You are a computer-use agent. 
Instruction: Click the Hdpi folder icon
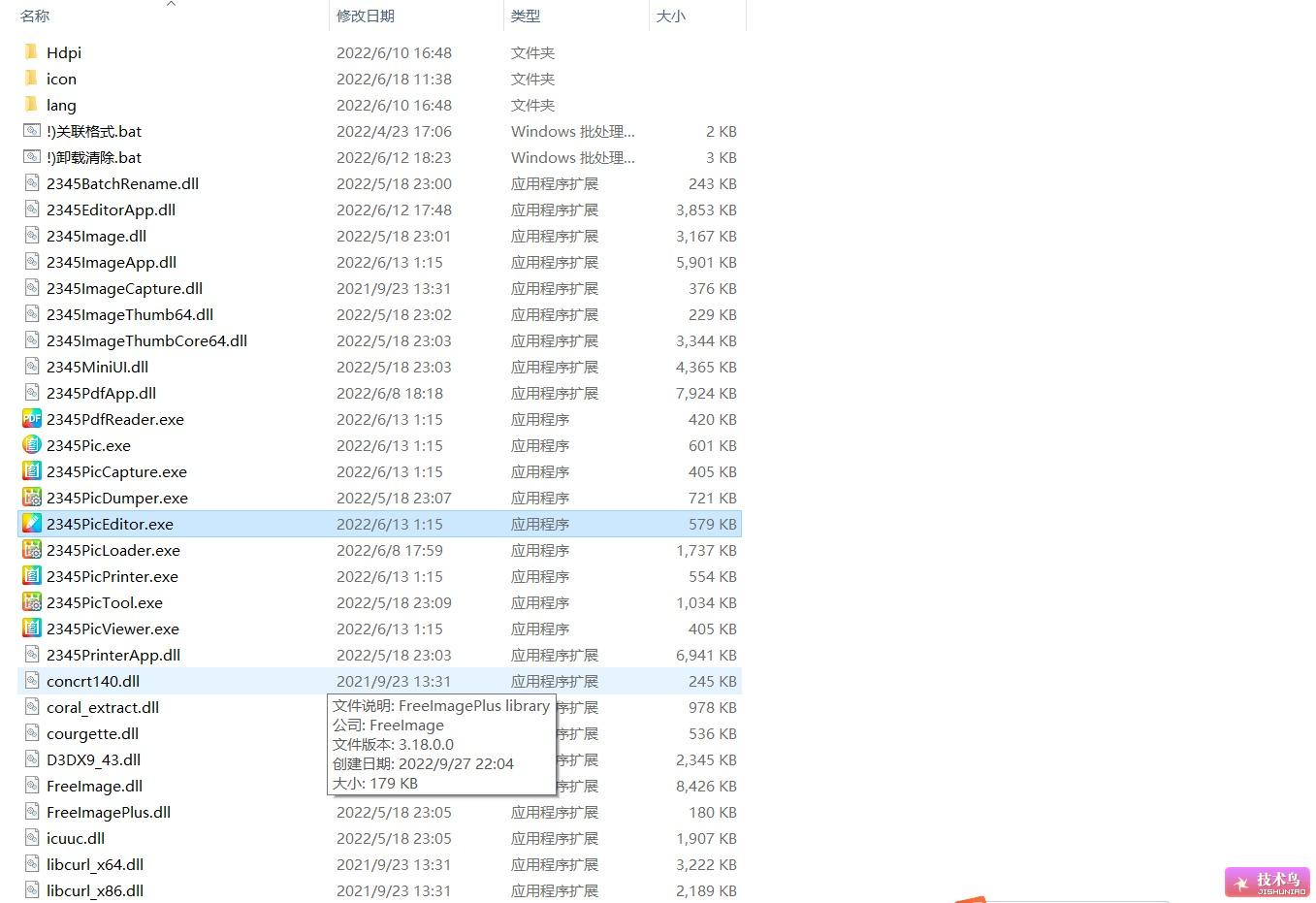tap(31, 52)
